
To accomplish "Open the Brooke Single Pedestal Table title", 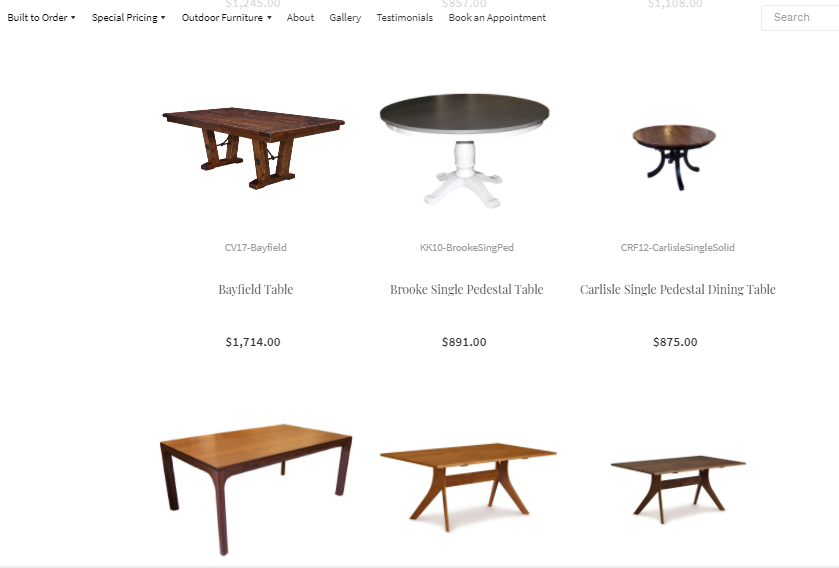I will click(x=467, y=289).
